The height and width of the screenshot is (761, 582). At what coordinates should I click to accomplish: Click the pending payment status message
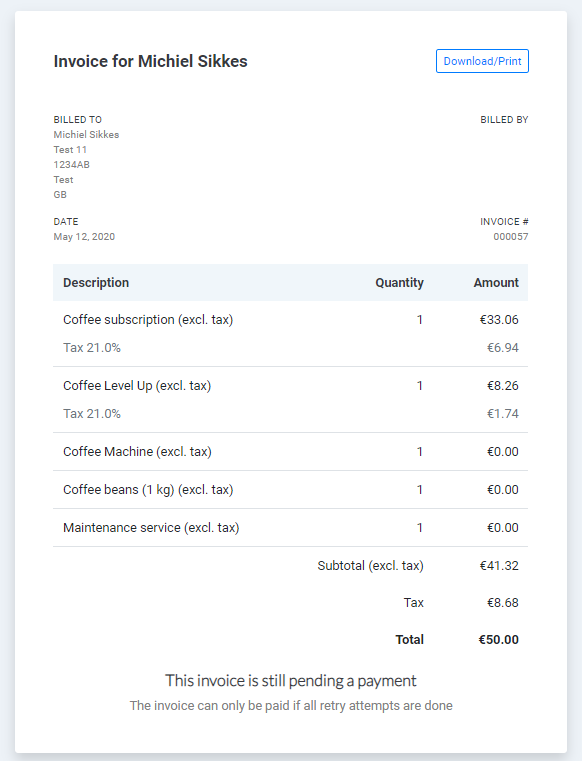[x=291, y=681]
